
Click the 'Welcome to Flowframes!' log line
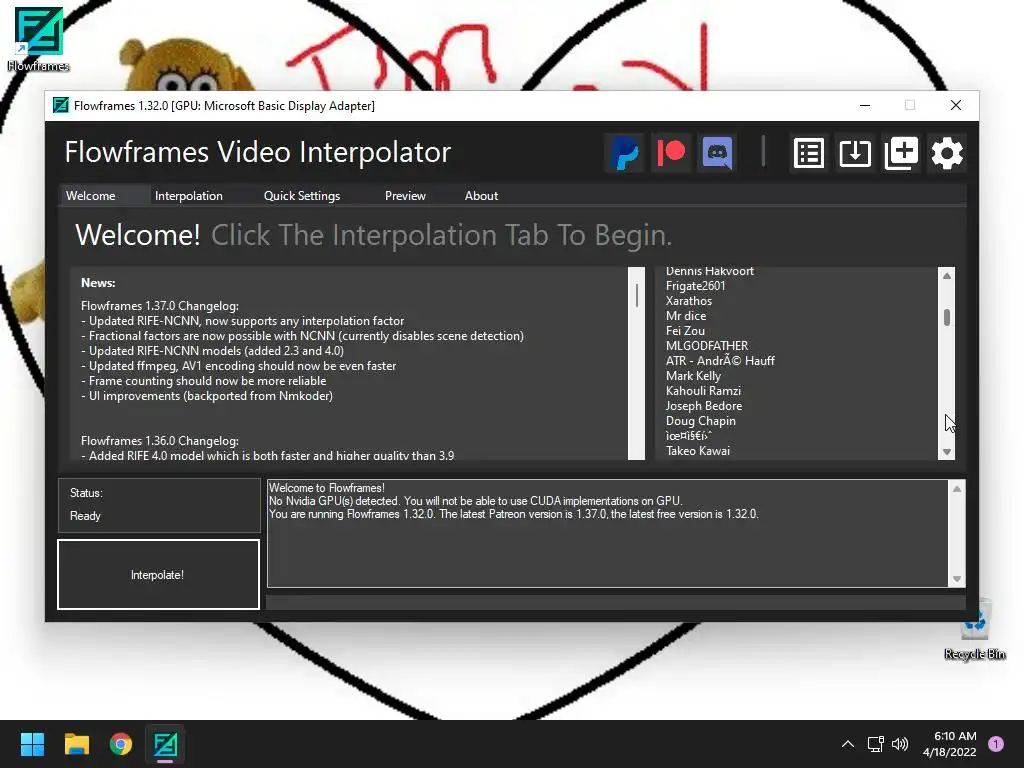click(327, 488)
